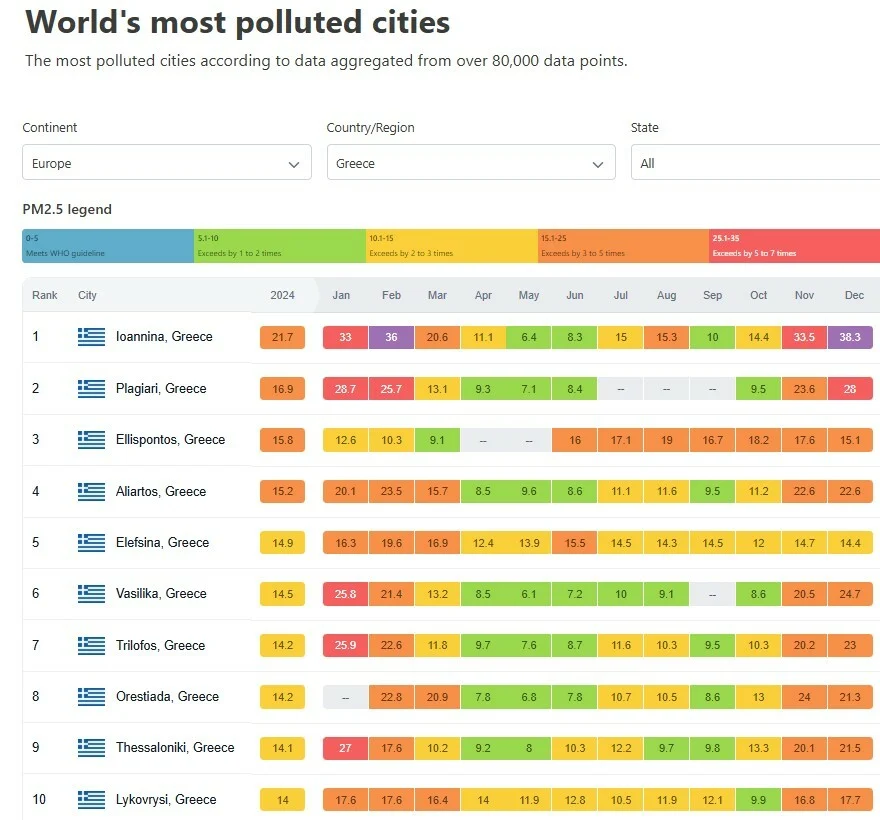Click the flag icon next to Elefsina
880x820 pixels.
point(91,542)
